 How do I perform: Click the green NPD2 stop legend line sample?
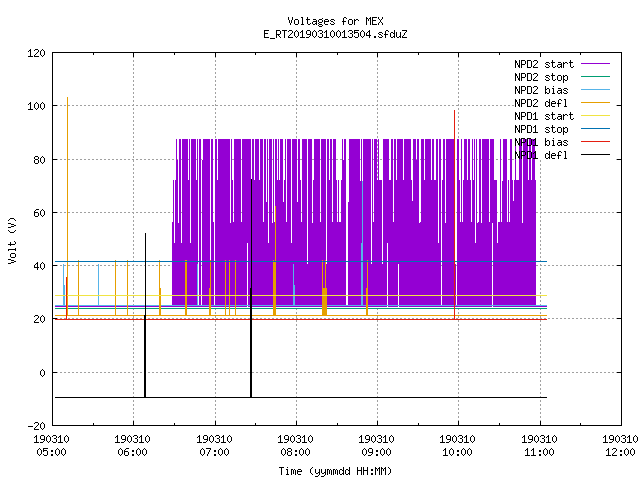click(596, 76)
